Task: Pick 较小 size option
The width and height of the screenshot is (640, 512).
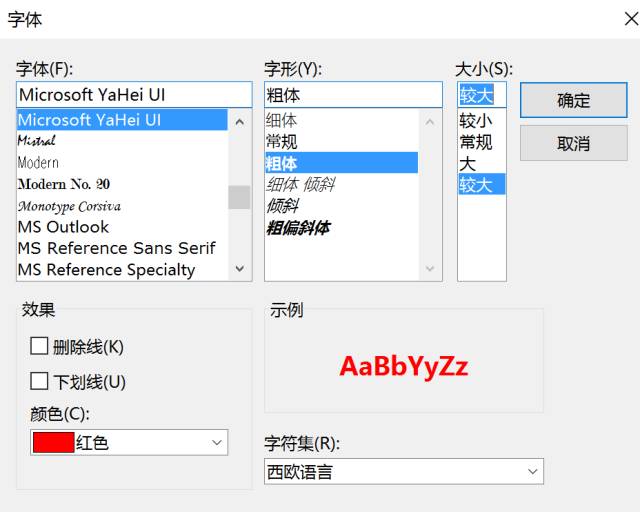Action: pos(482,120)
